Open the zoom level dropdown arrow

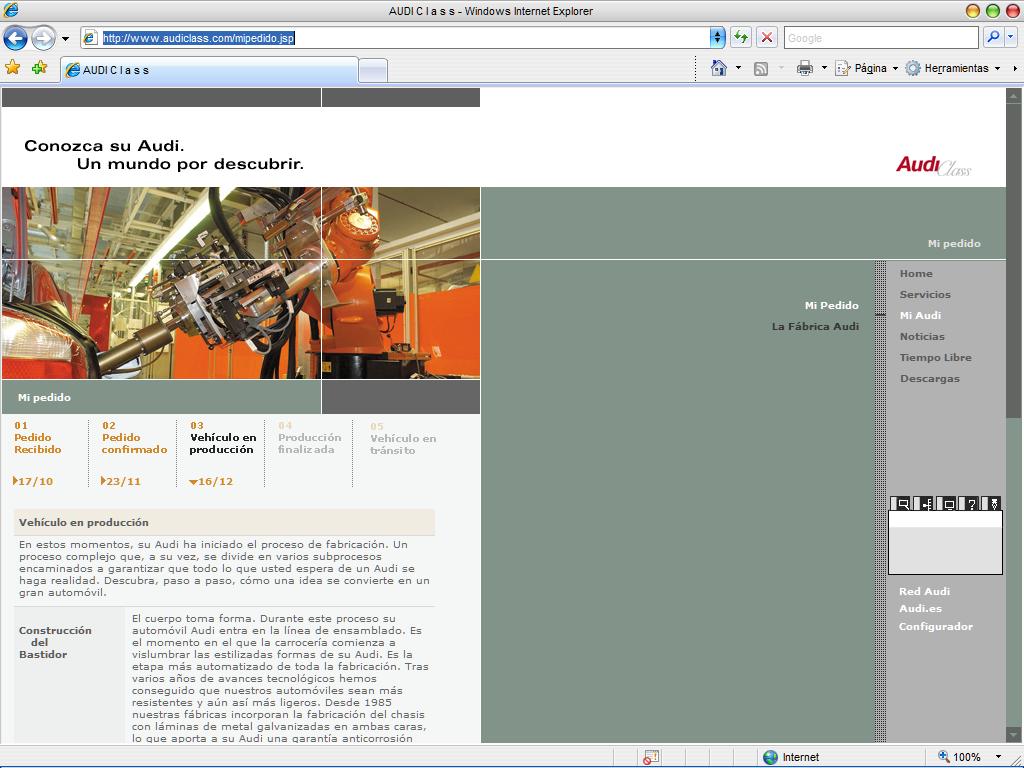(x=998, y=757)
